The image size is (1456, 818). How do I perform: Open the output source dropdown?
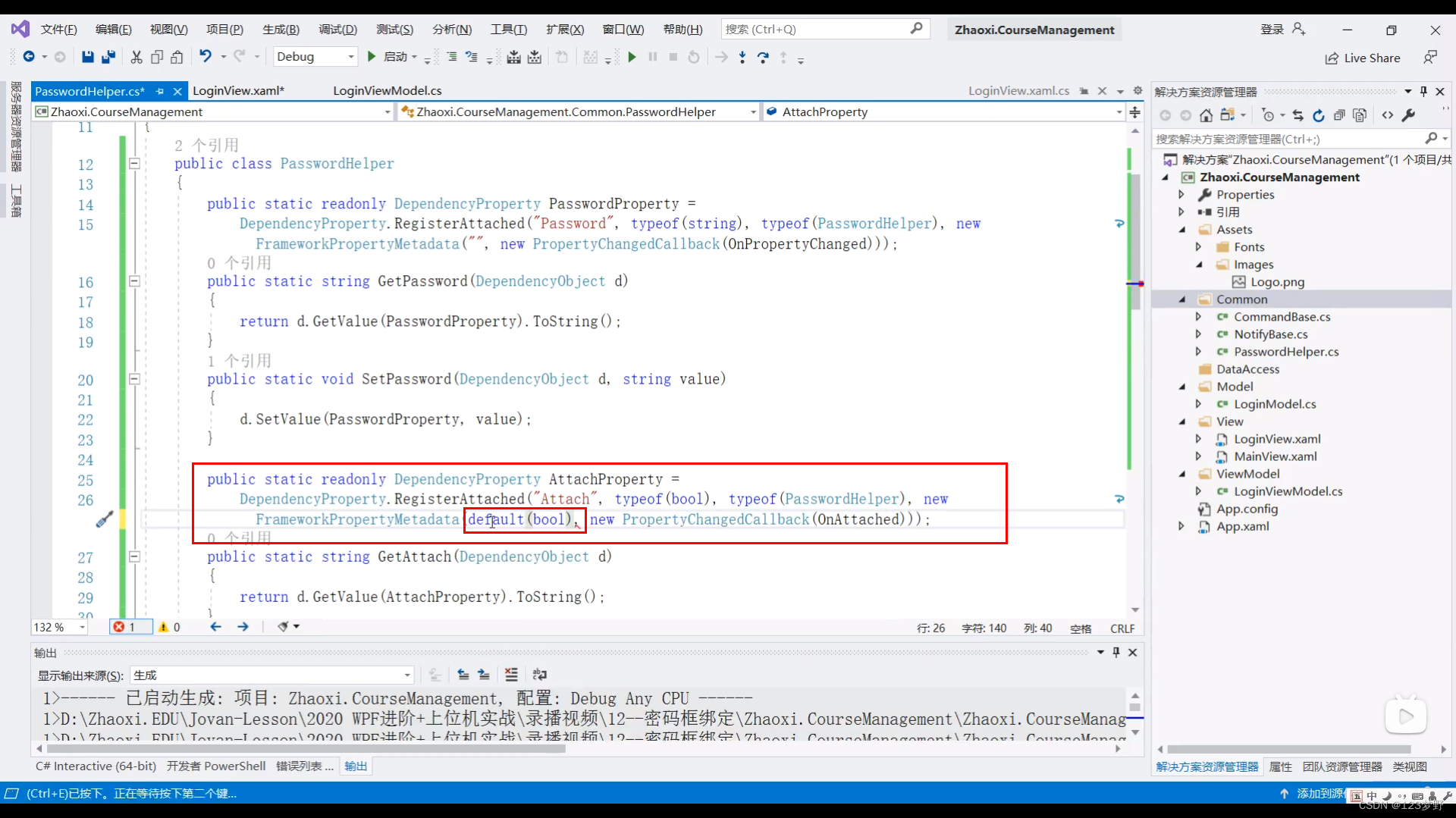pos(272,675)
